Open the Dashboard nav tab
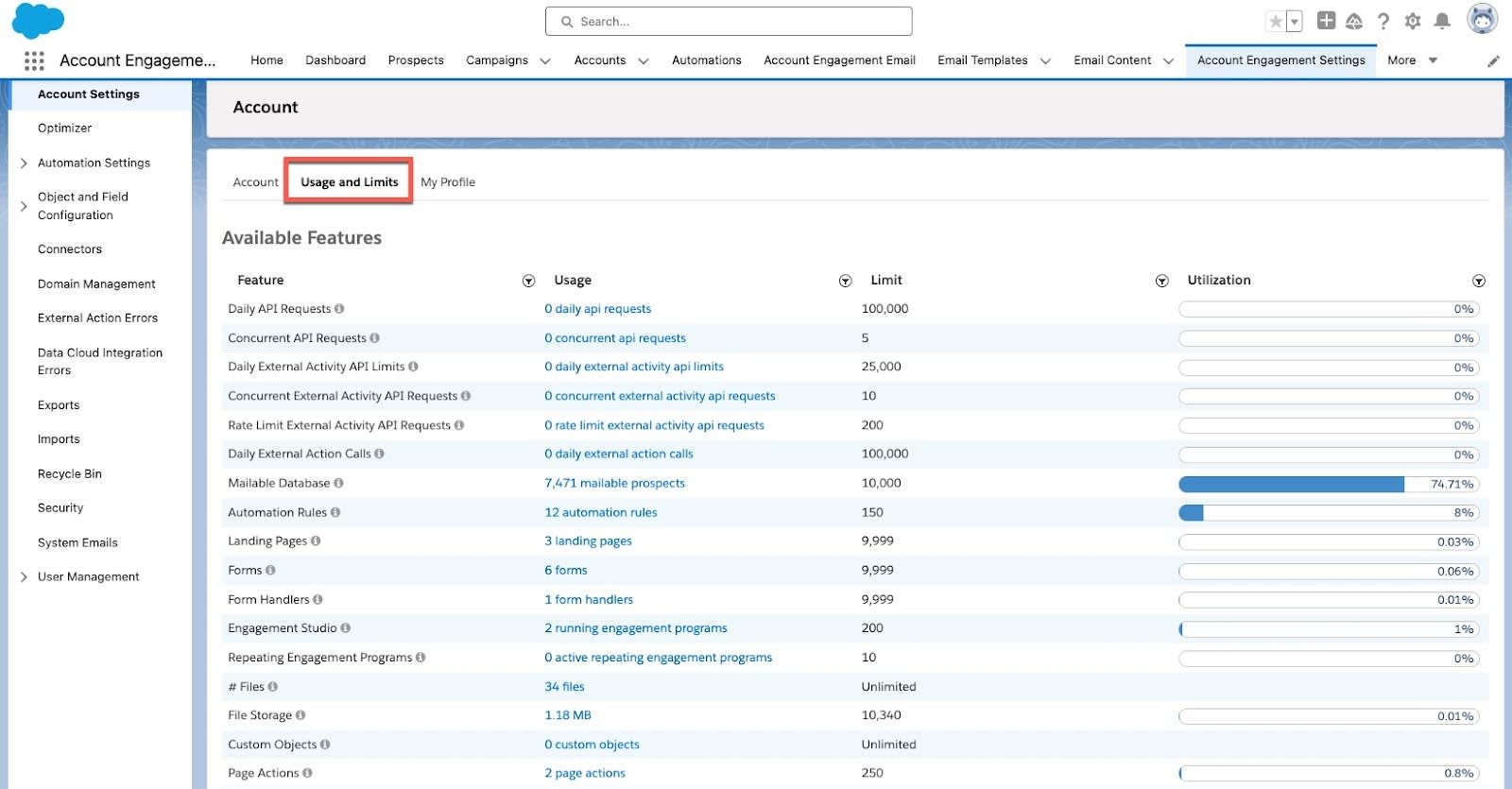Image resolution: width=1512 pixels, height=789 pixels. coord(335,60)
